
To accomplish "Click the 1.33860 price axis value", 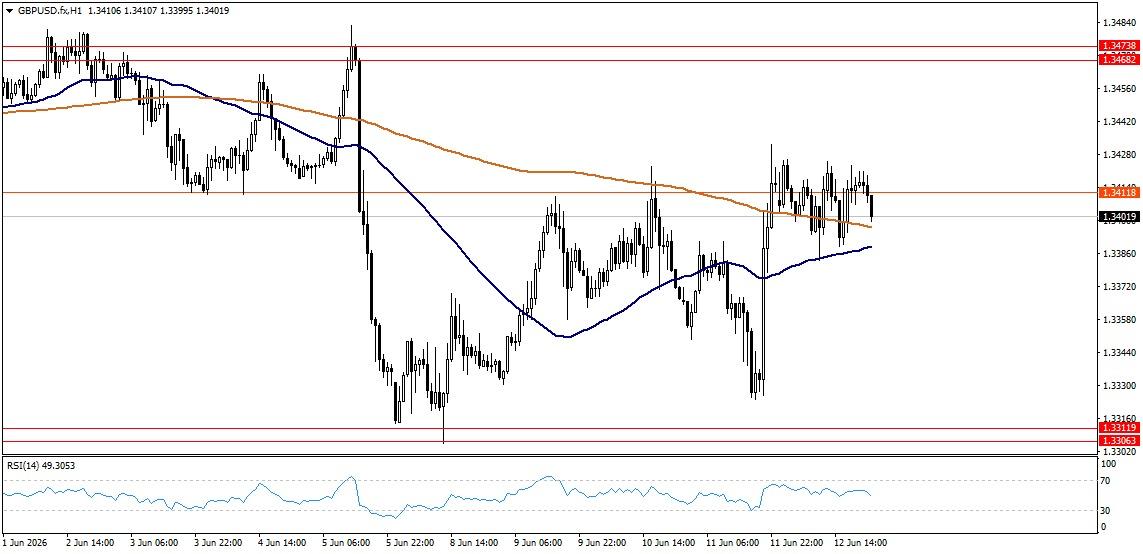I will (x=1120, y=254).
